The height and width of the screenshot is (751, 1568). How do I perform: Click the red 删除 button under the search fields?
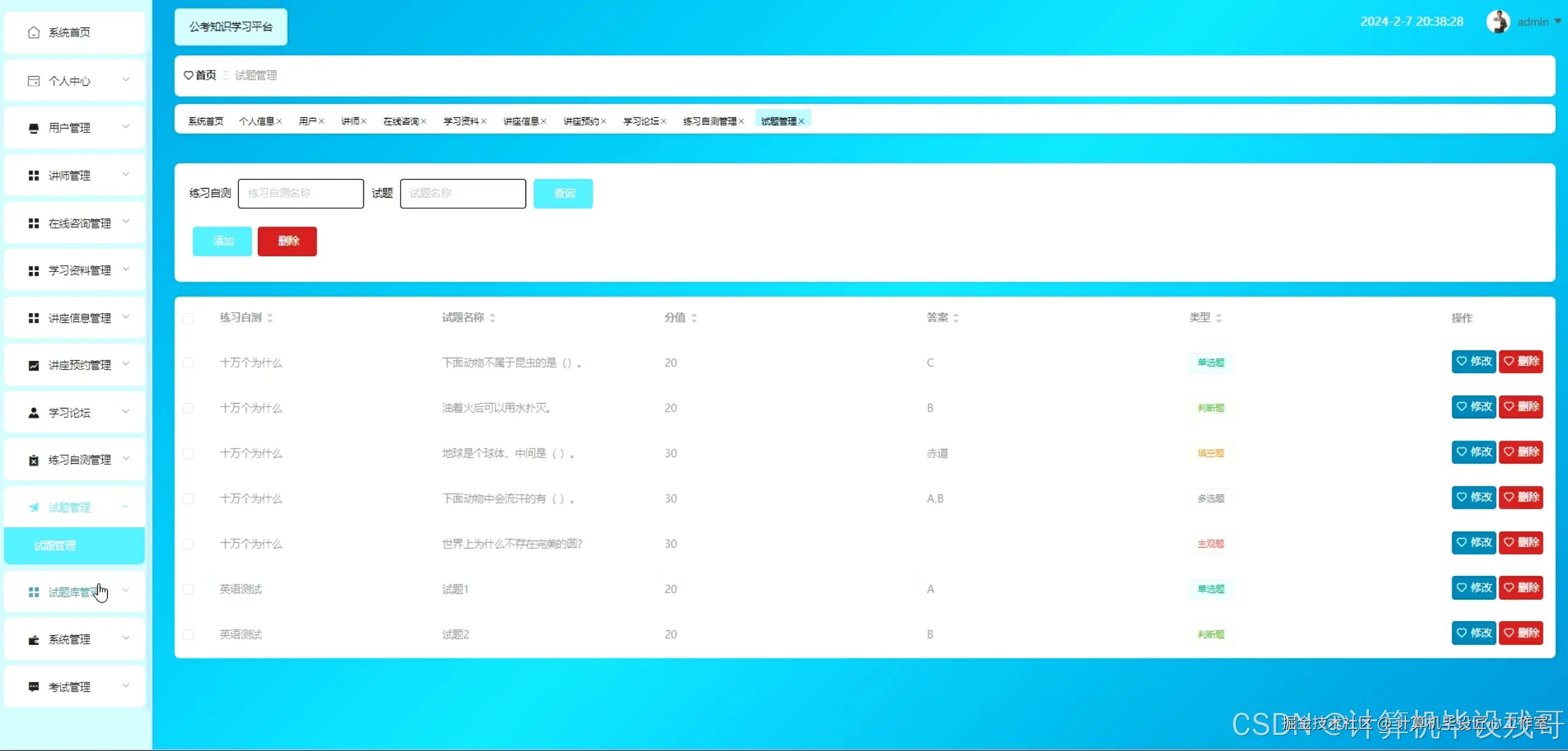[x=287, y=241]
